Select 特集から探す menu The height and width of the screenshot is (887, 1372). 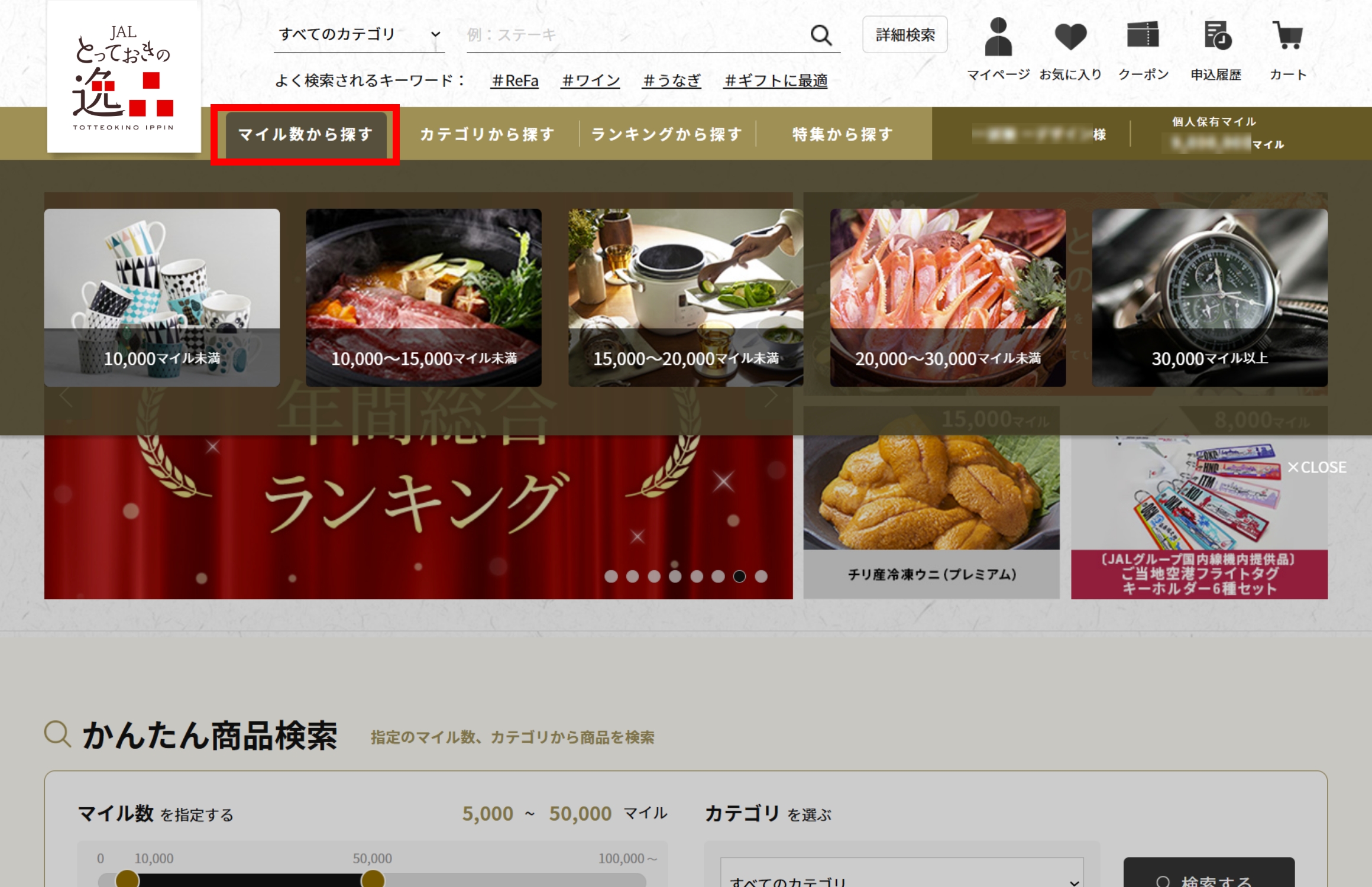(x=842, y=134)
